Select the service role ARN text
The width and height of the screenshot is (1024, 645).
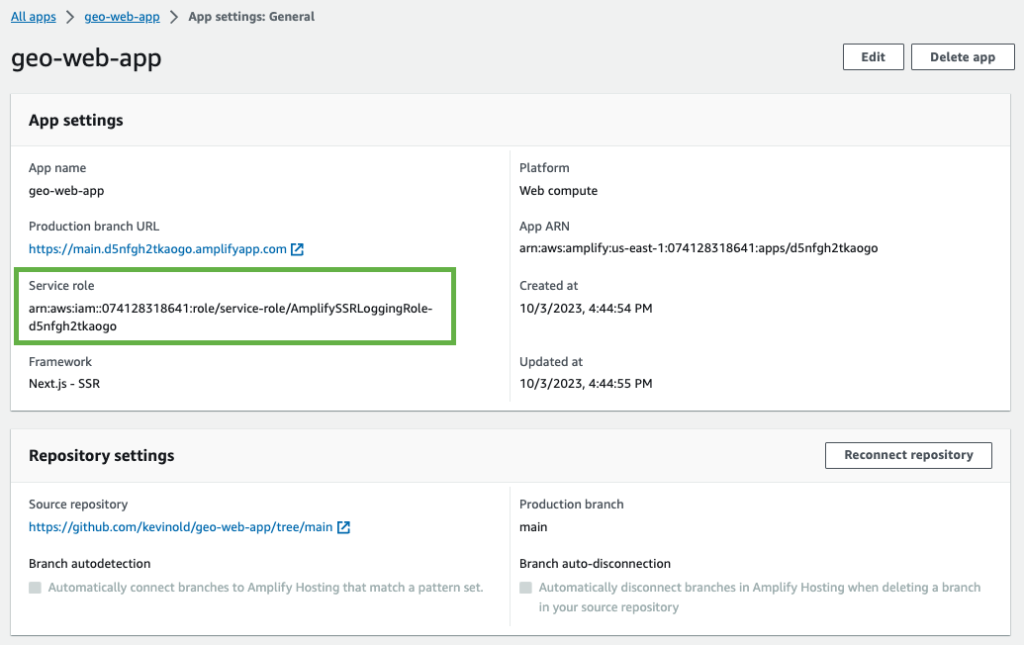tap(231, 317)
